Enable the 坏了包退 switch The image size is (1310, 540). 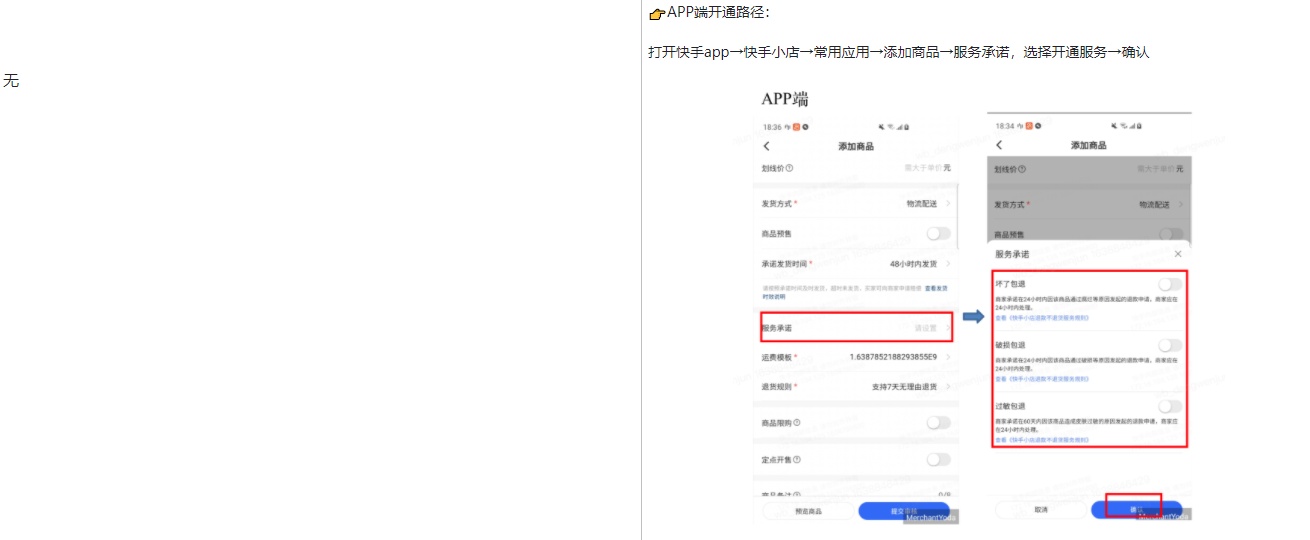click(1170, 284)
